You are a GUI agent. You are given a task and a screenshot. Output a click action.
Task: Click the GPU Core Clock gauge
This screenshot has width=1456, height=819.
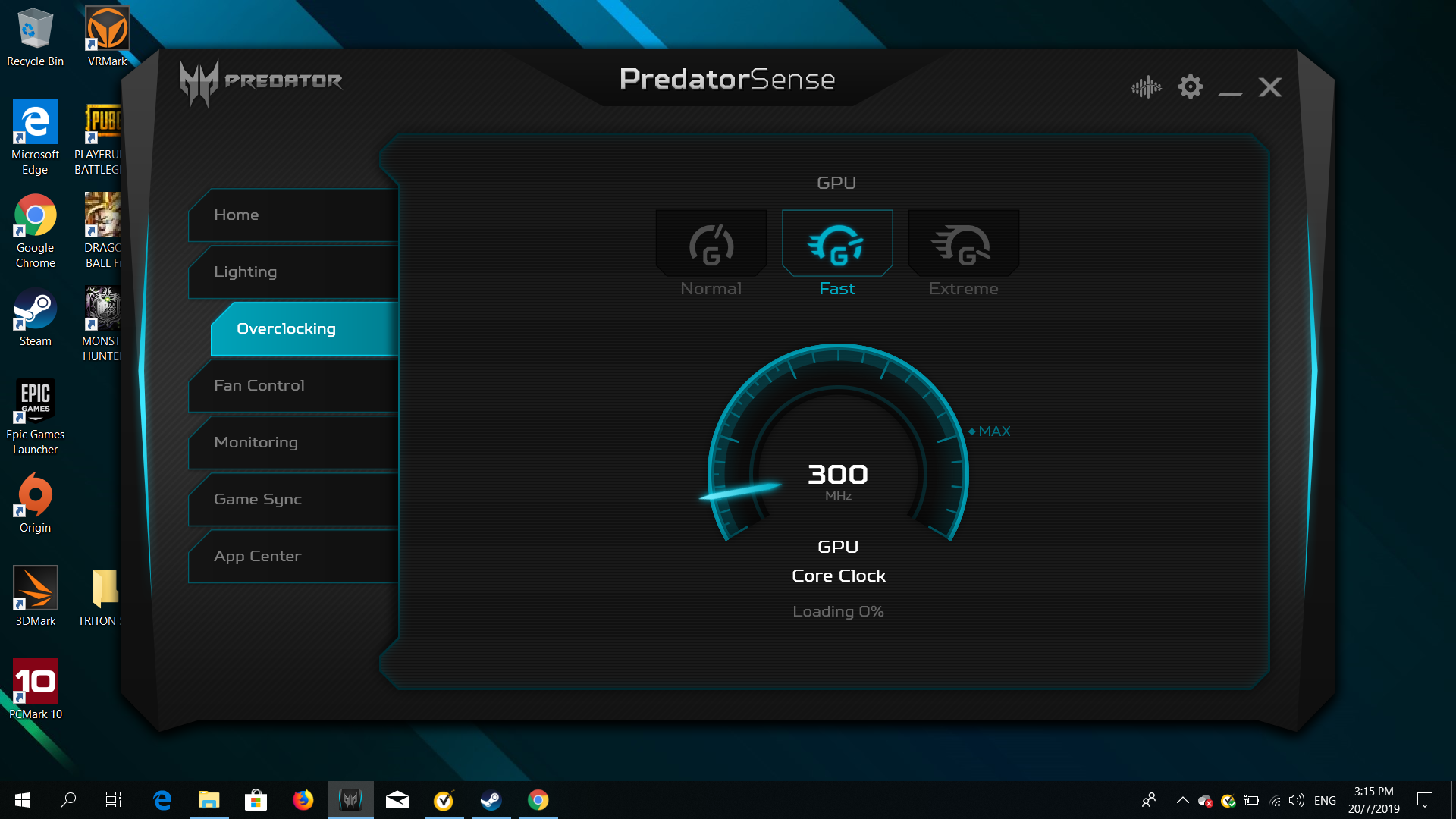838,444
